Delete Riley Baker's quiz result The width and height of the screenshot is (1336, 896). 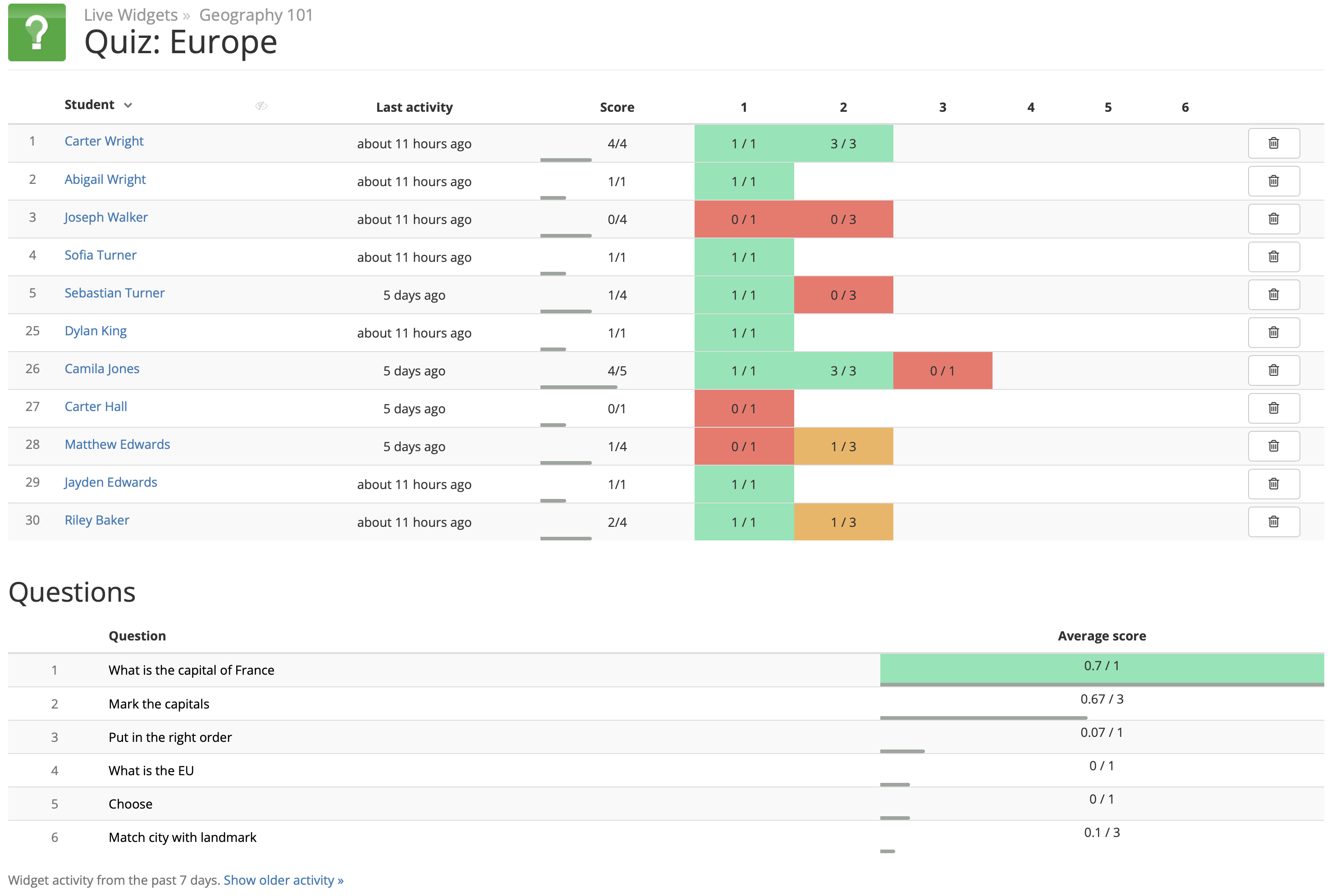pos(1273,522)
